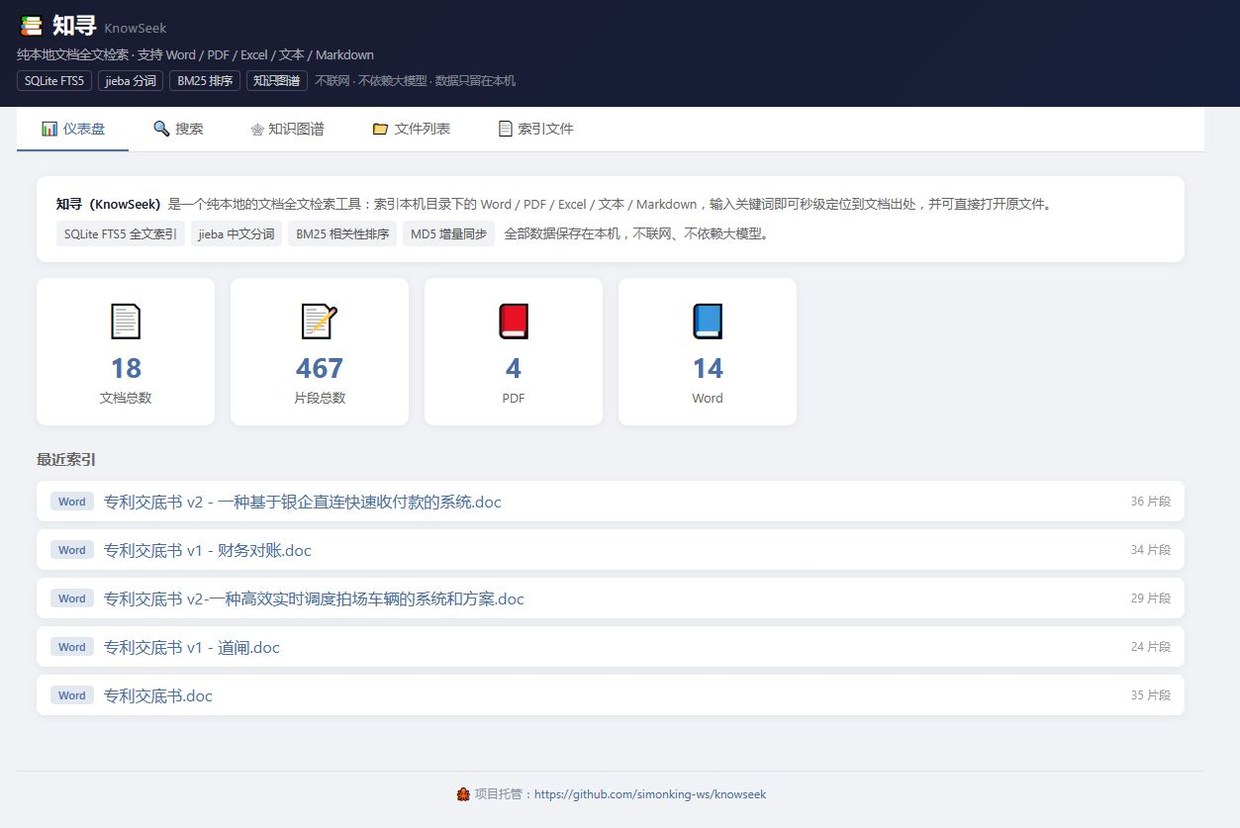Click the graph icon beside 知识图谱
1240x828 pixels.
point(257,129)
